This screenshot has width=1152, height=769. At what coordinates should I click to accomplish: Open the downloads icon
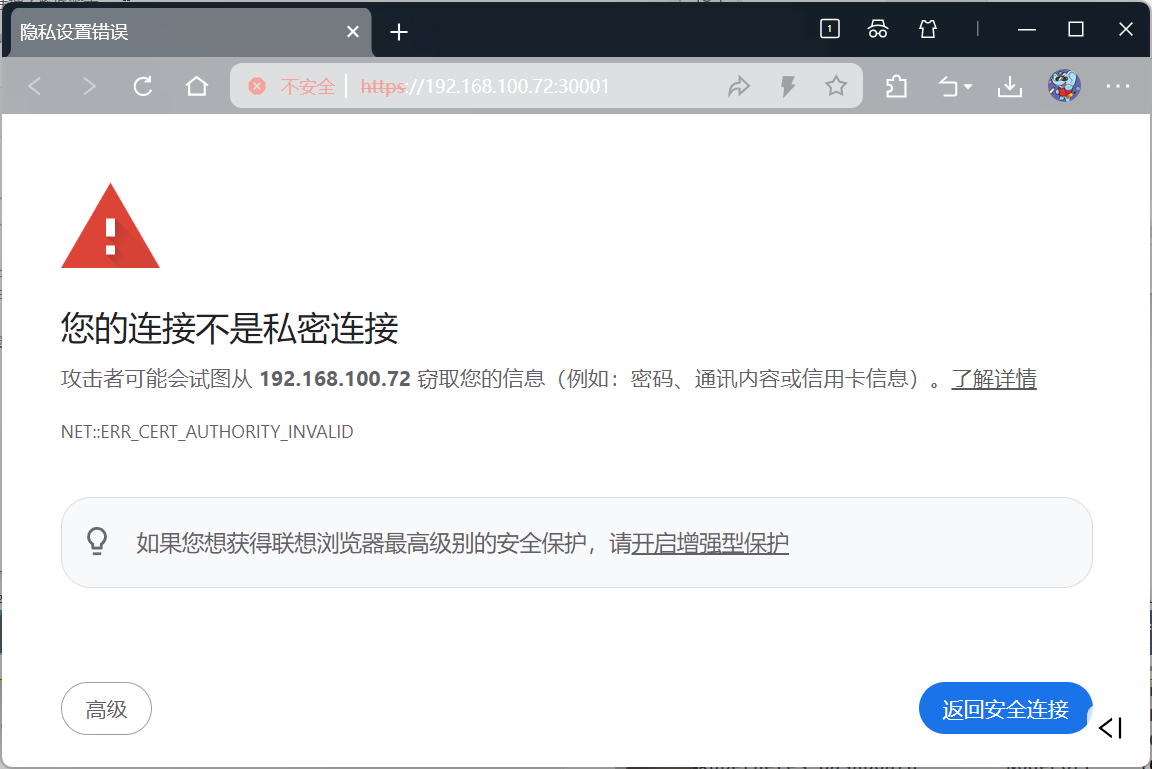tap(1010, 87)
